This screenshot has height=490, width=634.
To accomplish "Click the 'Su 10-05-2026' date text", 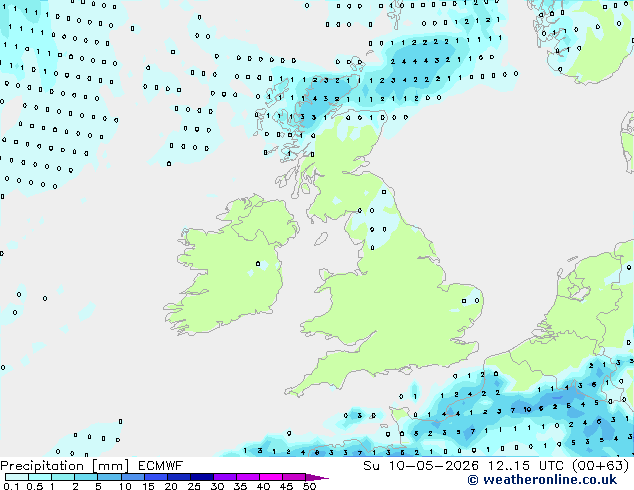I will [421, 466].
